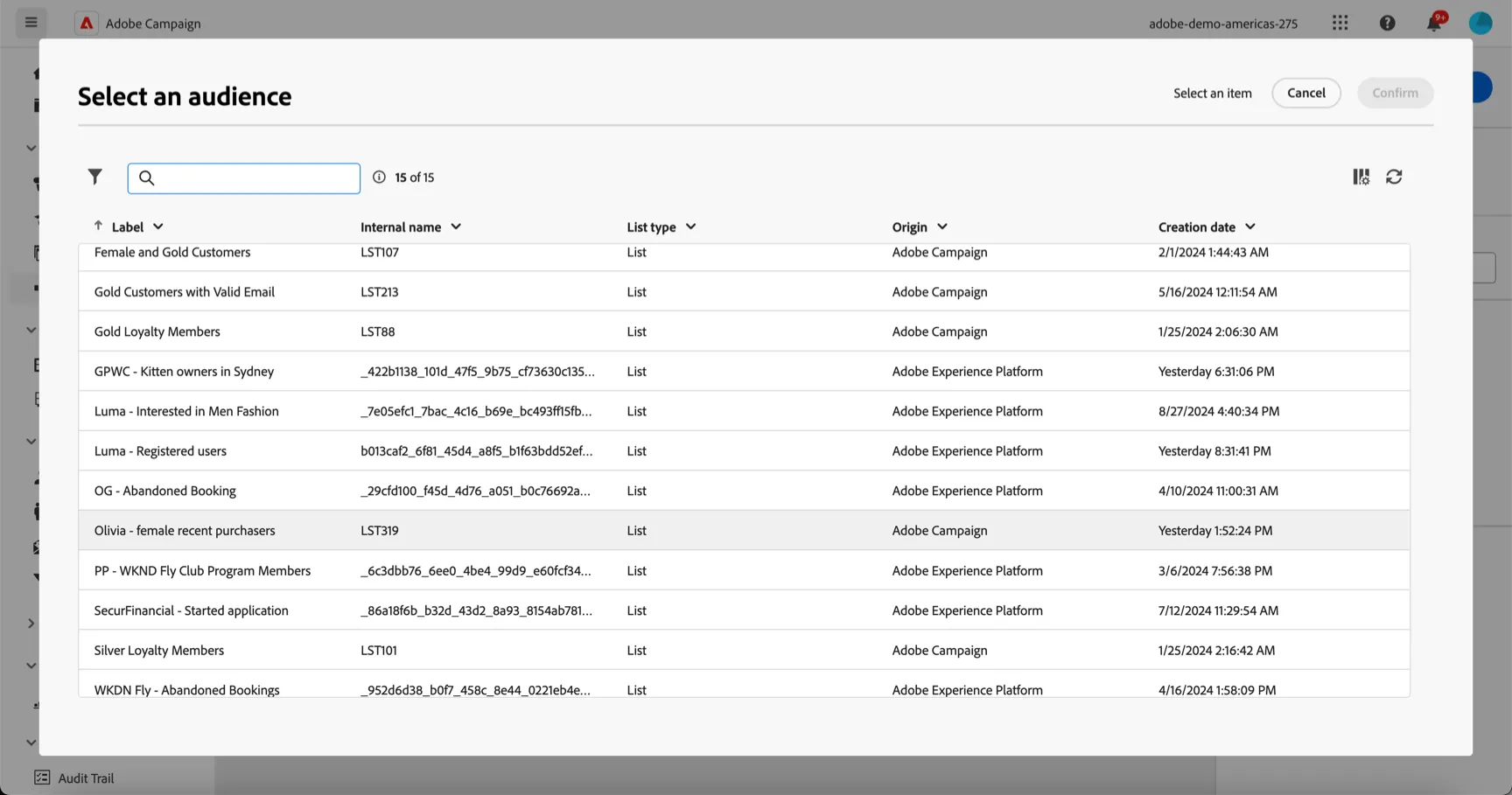The height and width of the screenshot is (795, 1512).
Task: Click the Adobe Campaign logo icon
Action: (86, 24)
